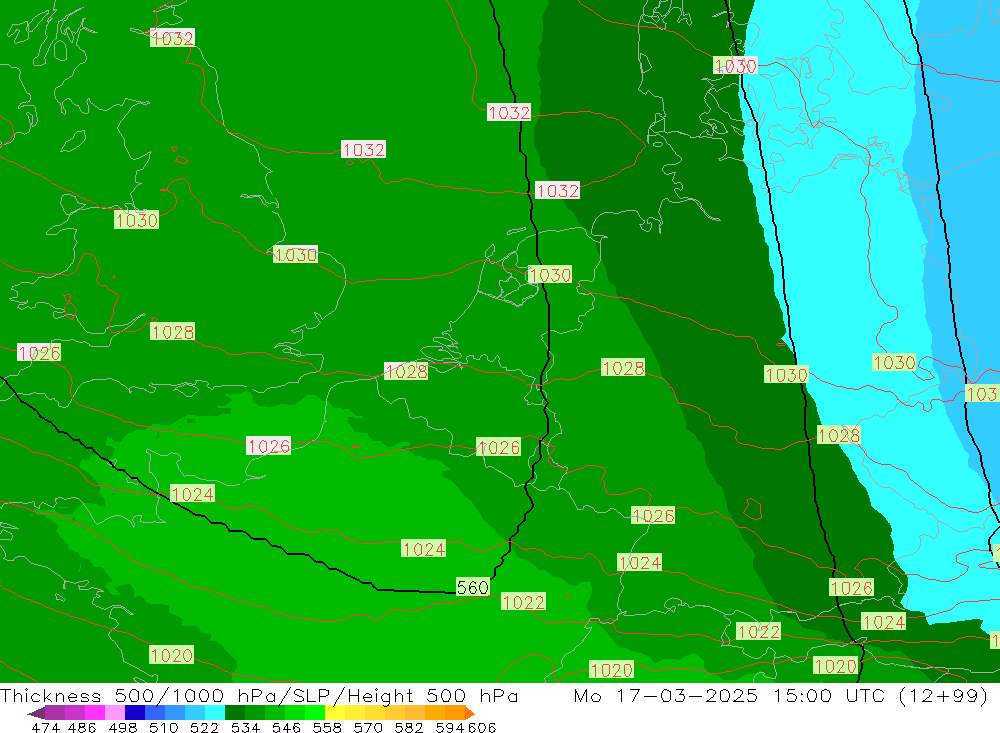Click the date text Mo 17-03-2025 15:00 UTC
The image size is (1000, 733).
732,695
